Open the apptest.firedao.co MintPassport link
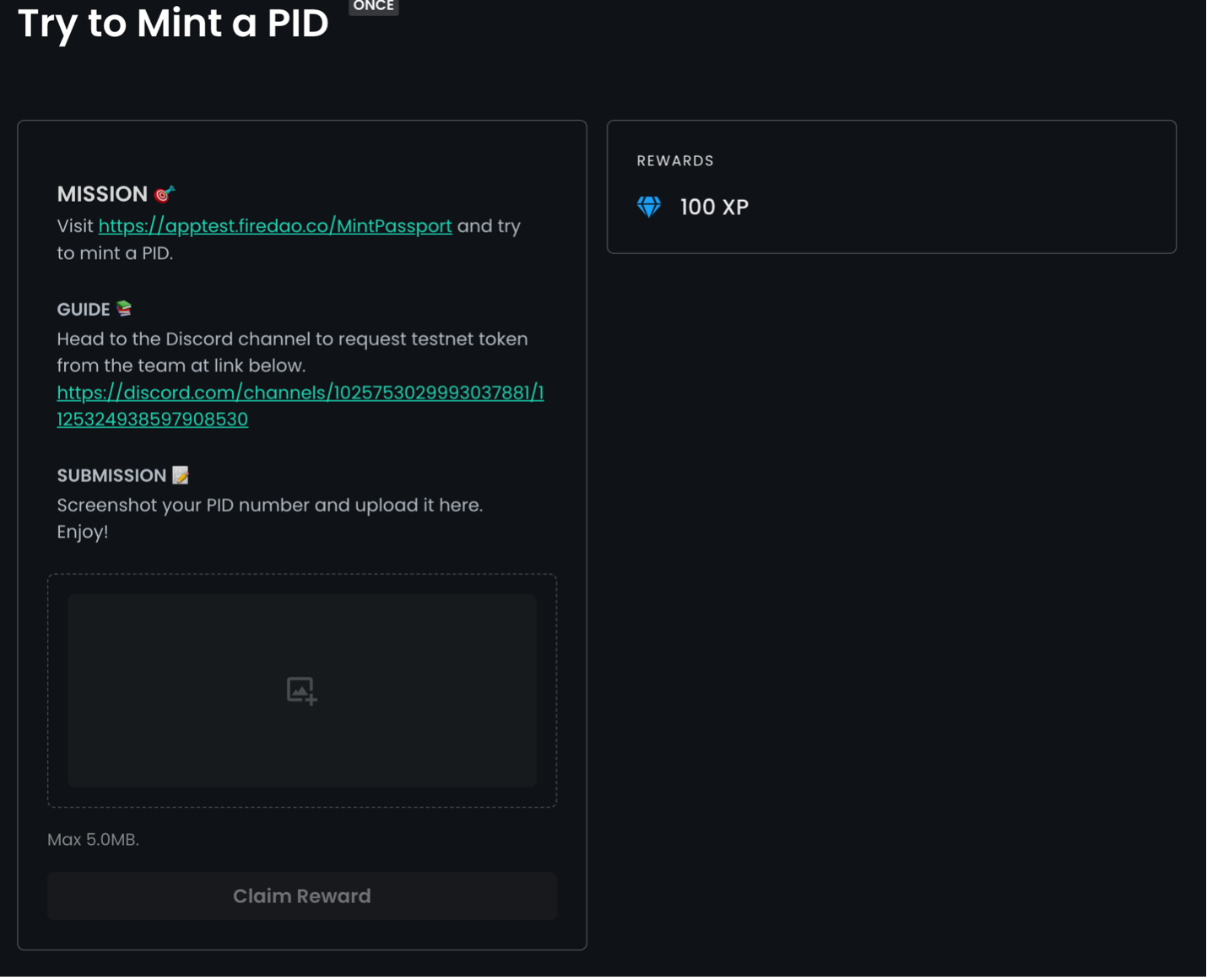 (275, 226)
